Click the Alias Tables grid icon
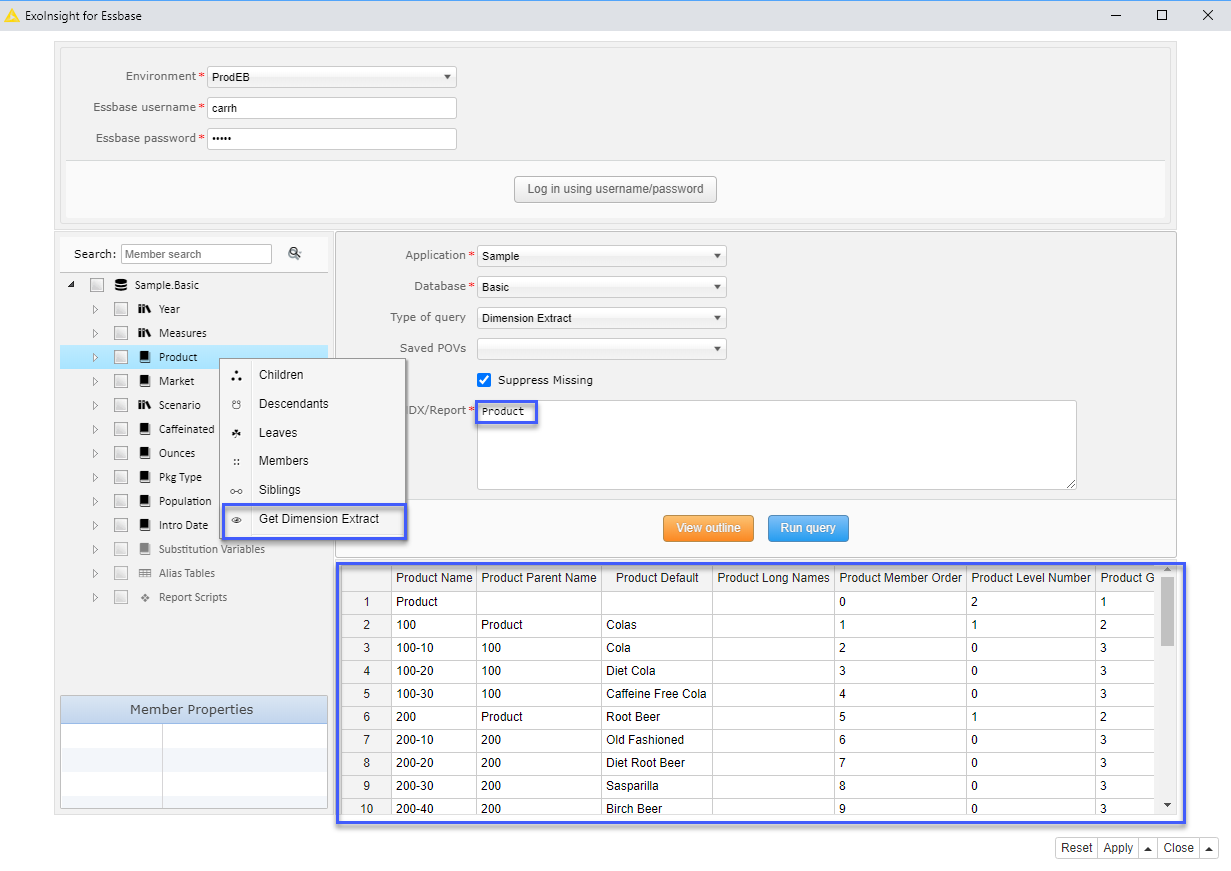Screen dimensions: 1231x871 [x=145, y=573]
